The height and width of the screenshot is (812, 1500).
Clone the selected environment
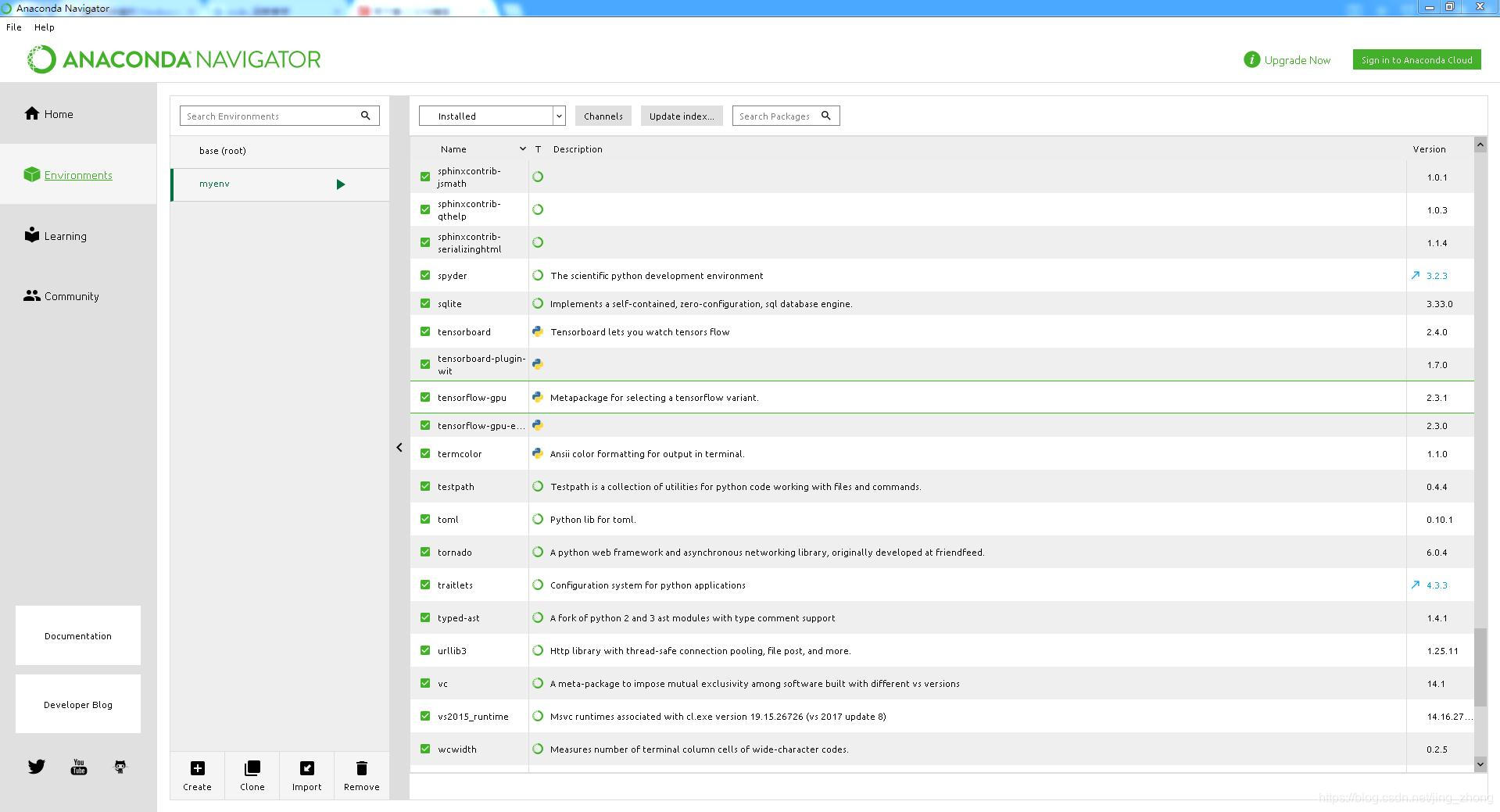(252, 776)
